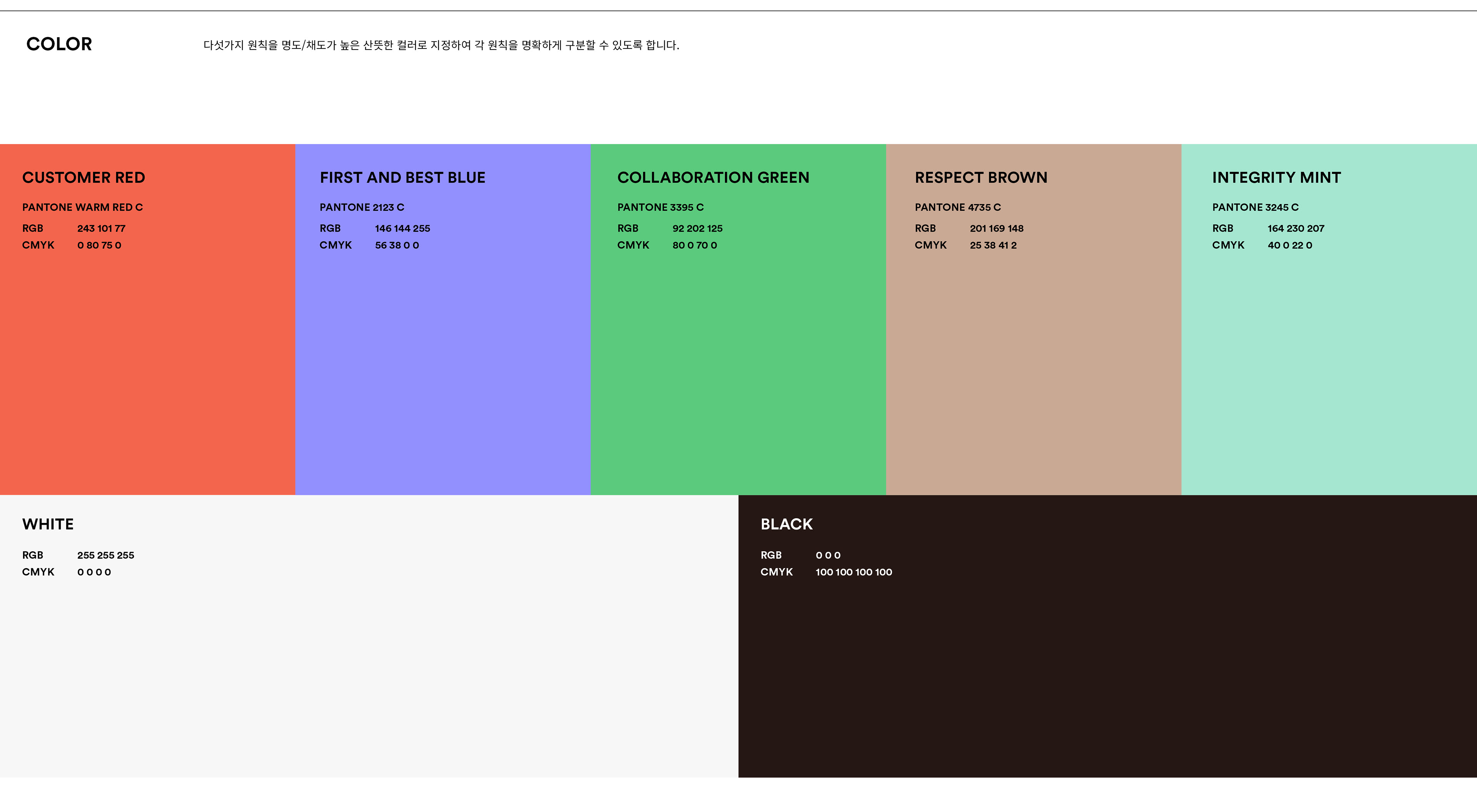The image size is (1477, 812).
Task: Click the RGB label in Customer Red
Action: pos(33,228)
